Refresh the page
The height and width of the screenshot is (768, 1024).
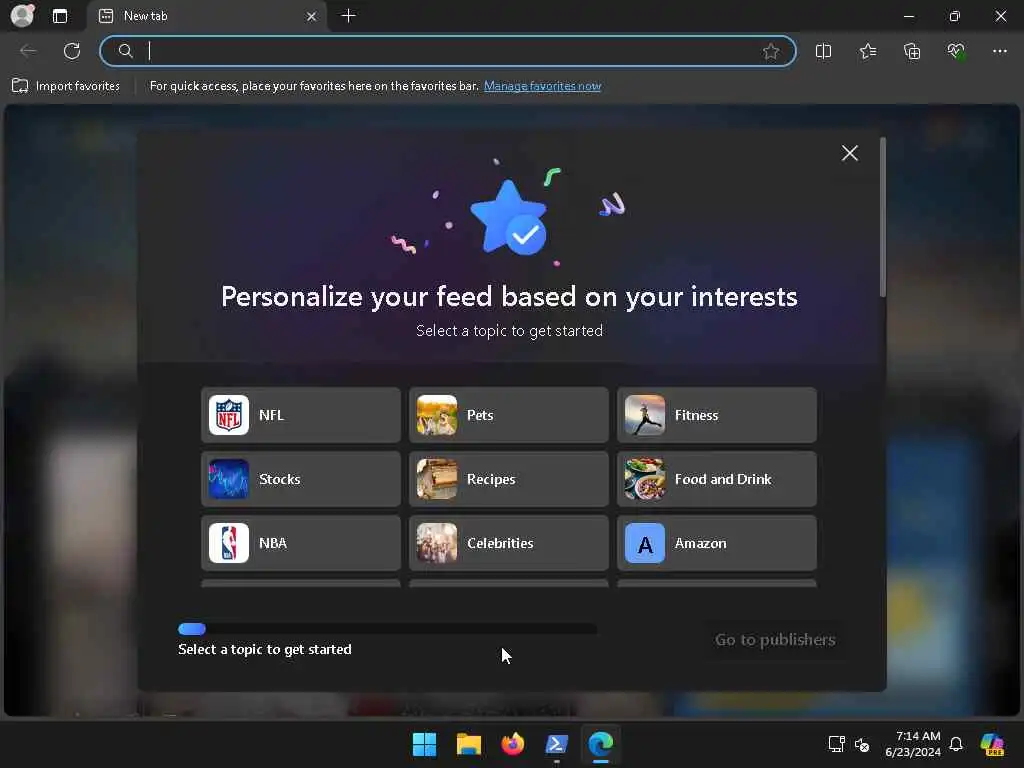(x=72, y=51)
